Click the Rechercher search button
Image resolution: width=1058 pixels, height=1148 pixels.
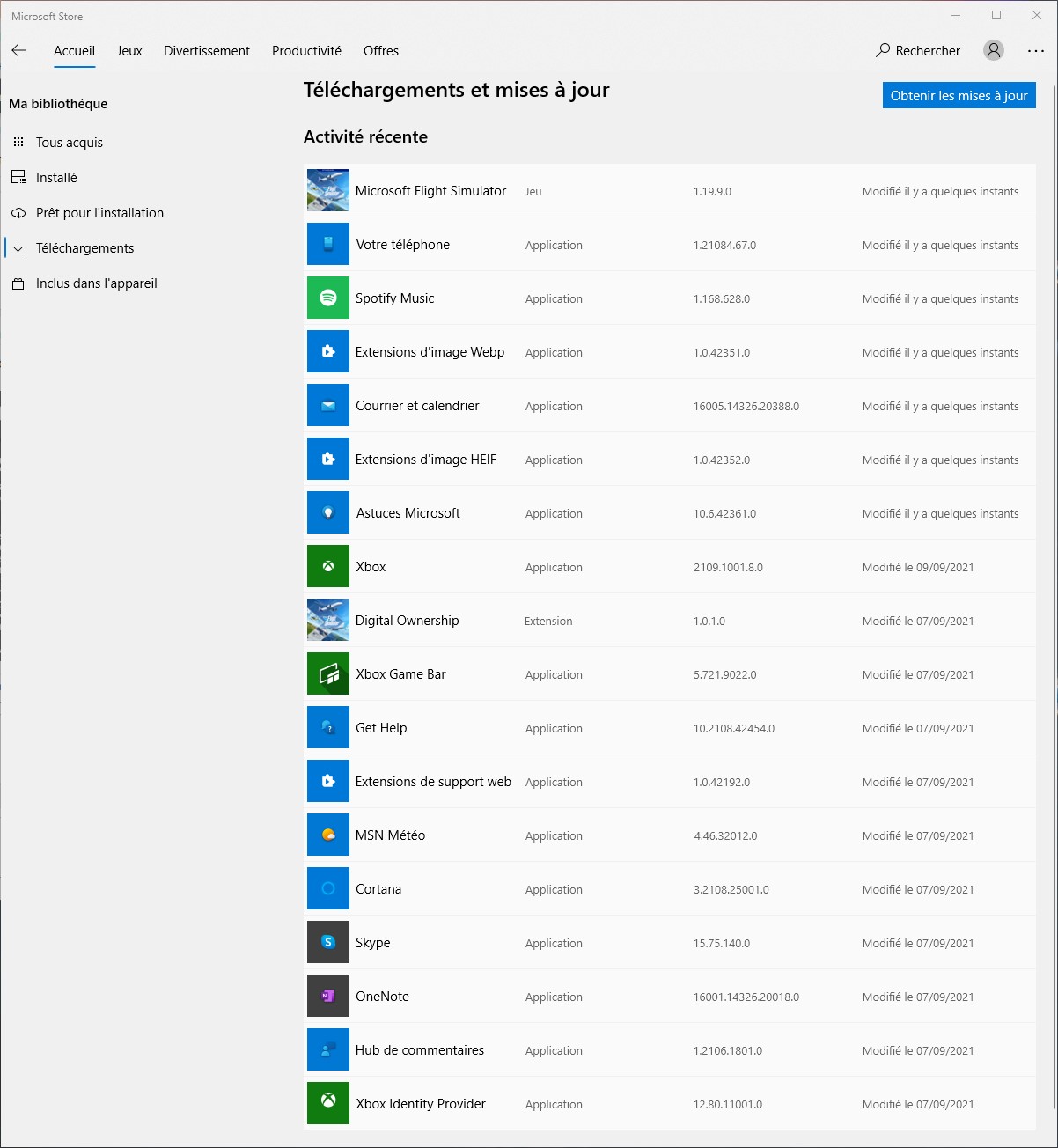pos(918,50)
